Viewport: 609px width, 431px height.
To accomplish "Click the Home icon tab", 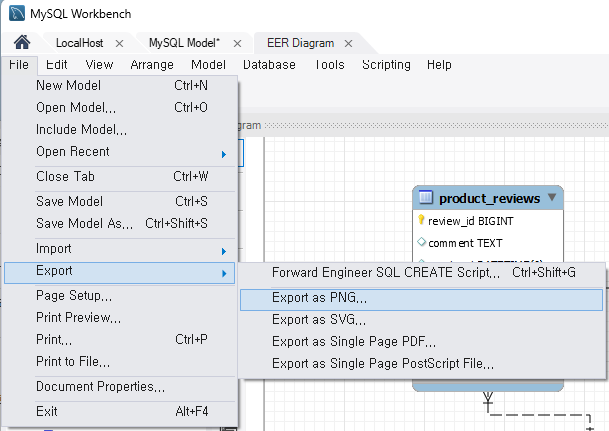I will [22, 42].
